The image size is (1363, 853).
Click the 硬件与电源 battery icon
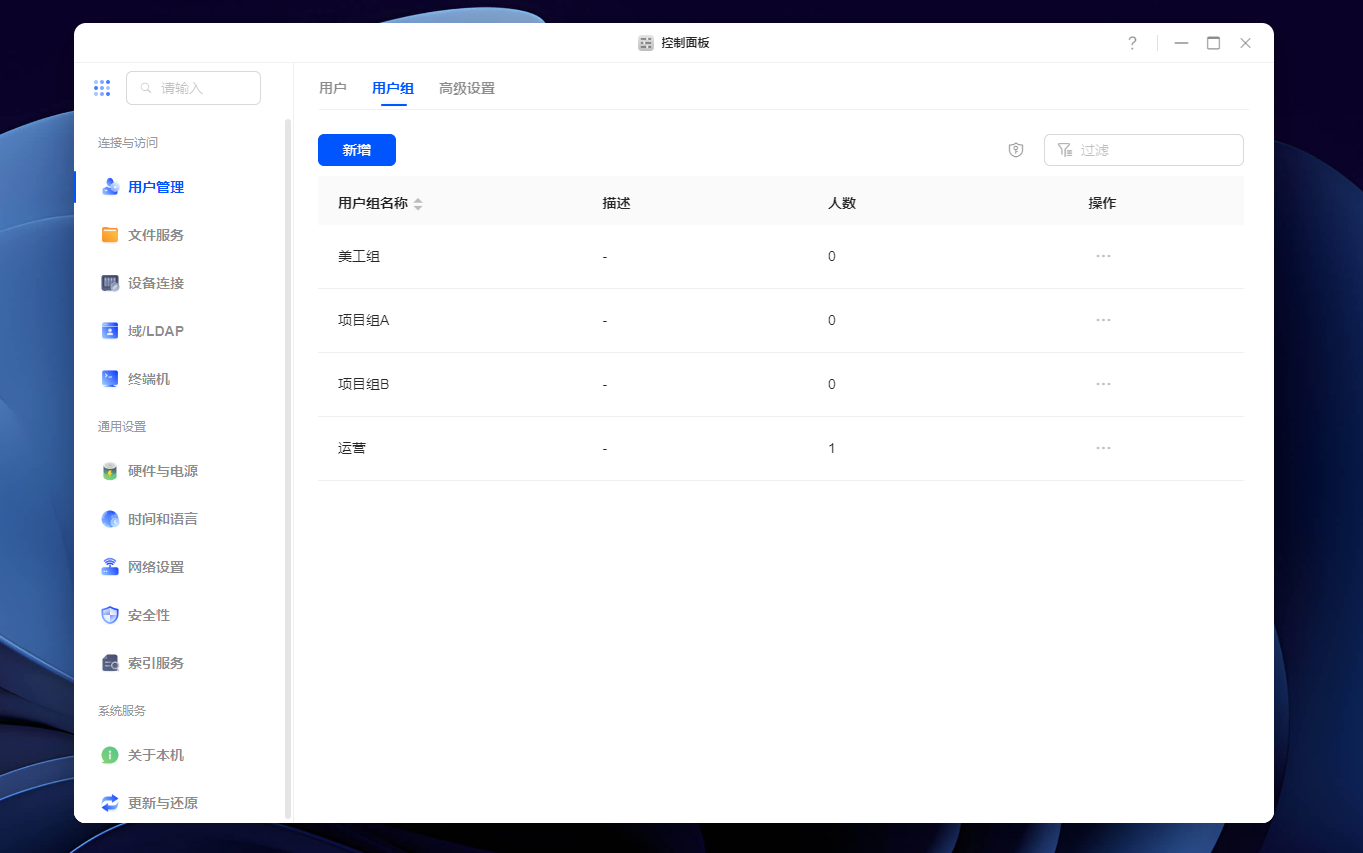click(x=110, y=471)
